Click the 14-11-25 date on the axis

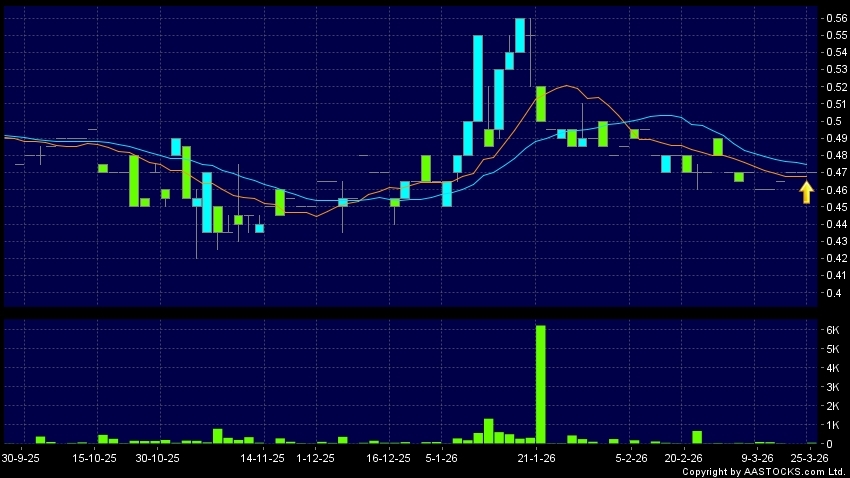pyautogui.click(x=262, y=458)
